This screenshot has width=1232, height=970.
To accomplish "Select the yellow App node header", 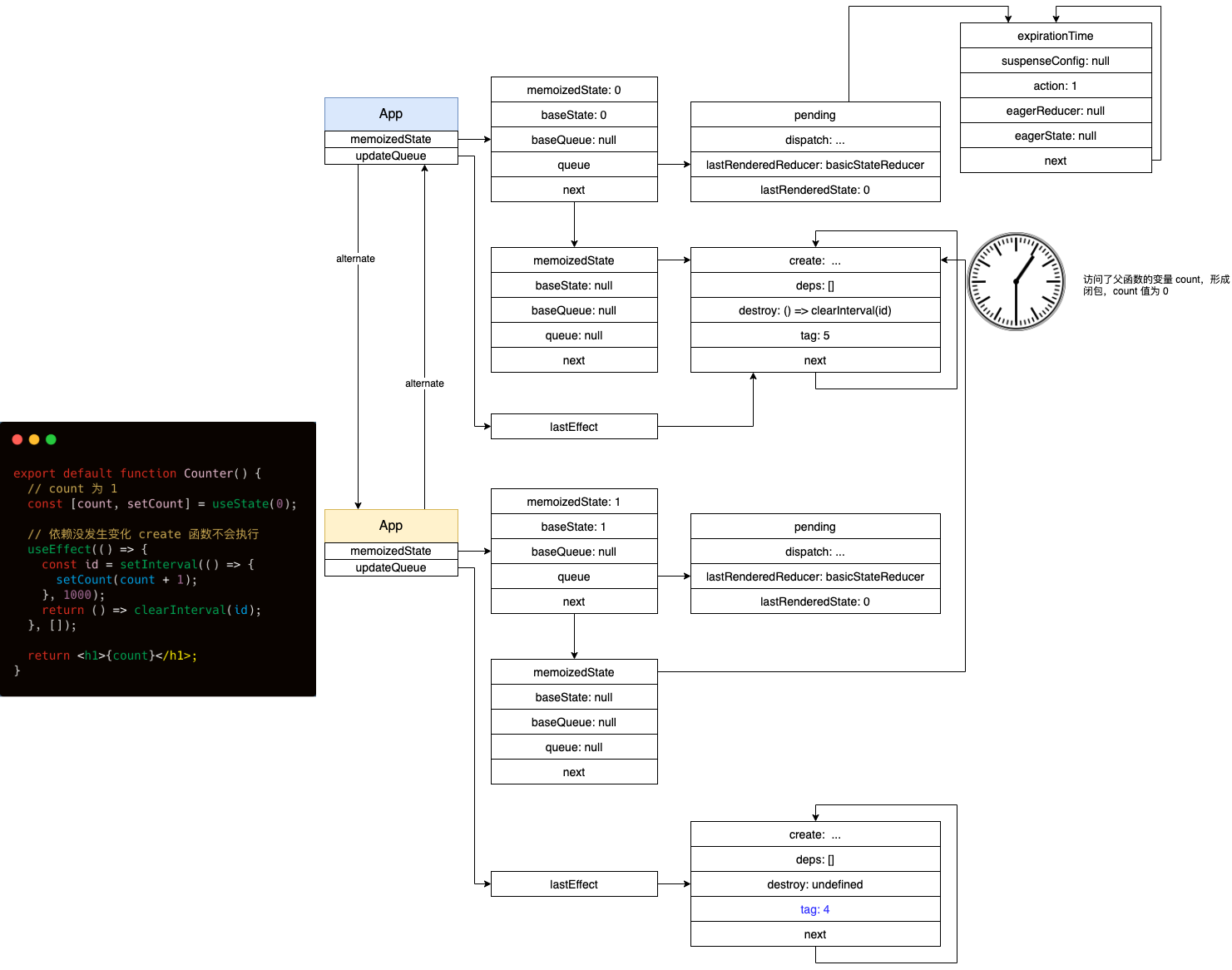I will click(x=391, y=526).
